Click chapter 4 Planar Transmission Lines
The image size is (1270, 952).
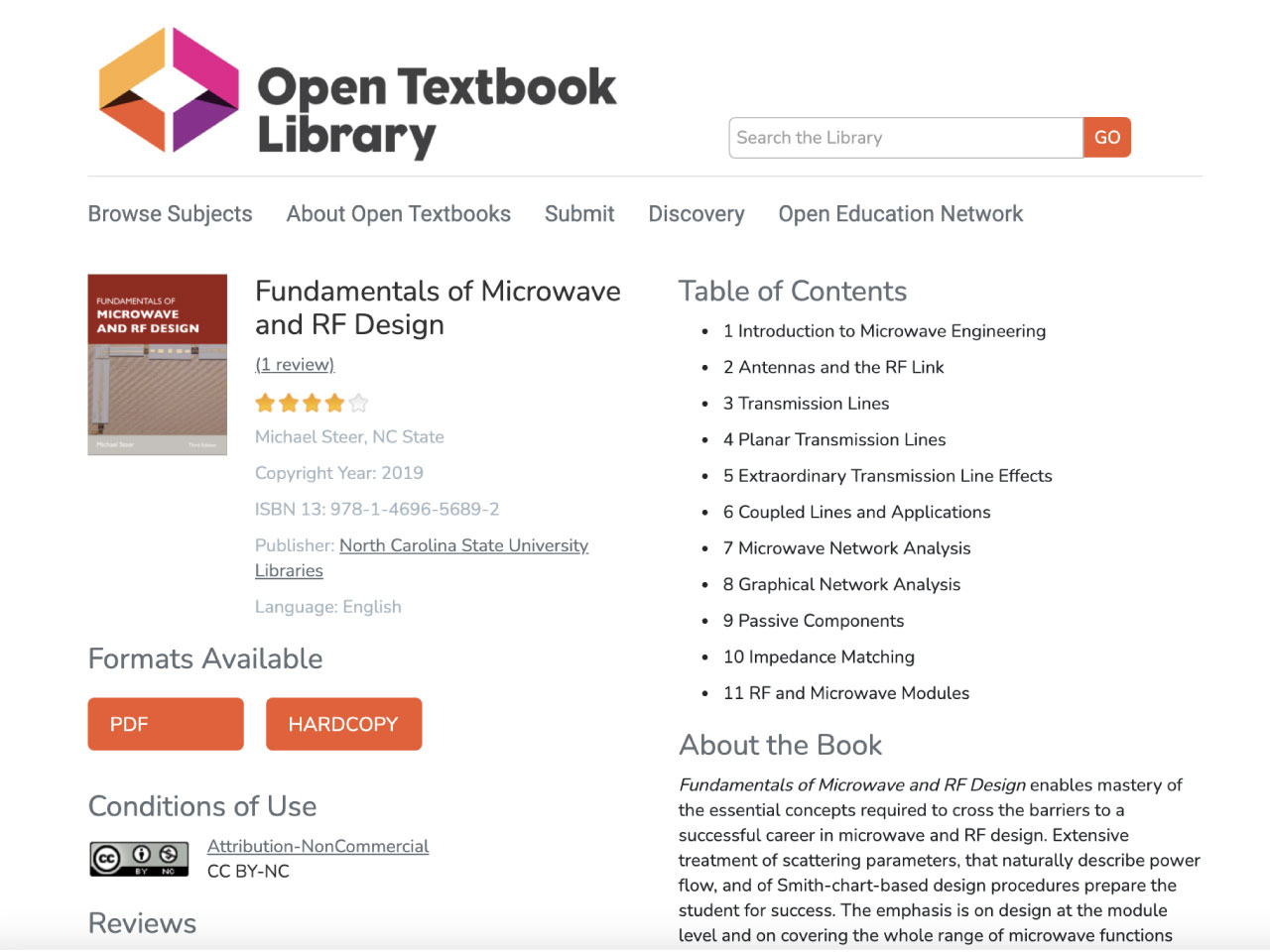coord(834,439)
